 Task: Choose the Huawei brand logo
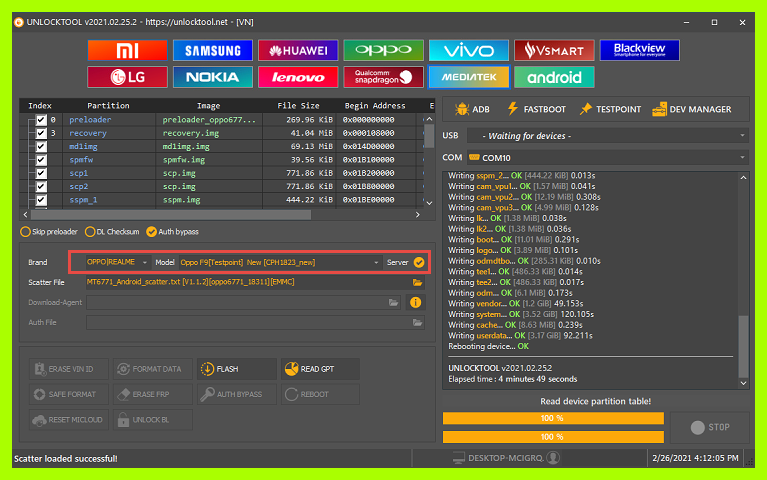point(298,50)
